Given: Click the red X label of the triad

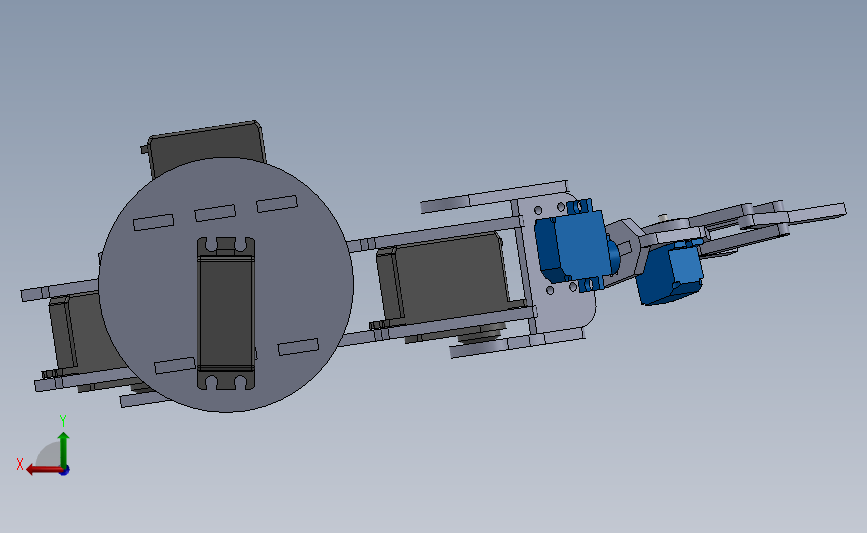Looking at the screenshot, I should [20, 464].
